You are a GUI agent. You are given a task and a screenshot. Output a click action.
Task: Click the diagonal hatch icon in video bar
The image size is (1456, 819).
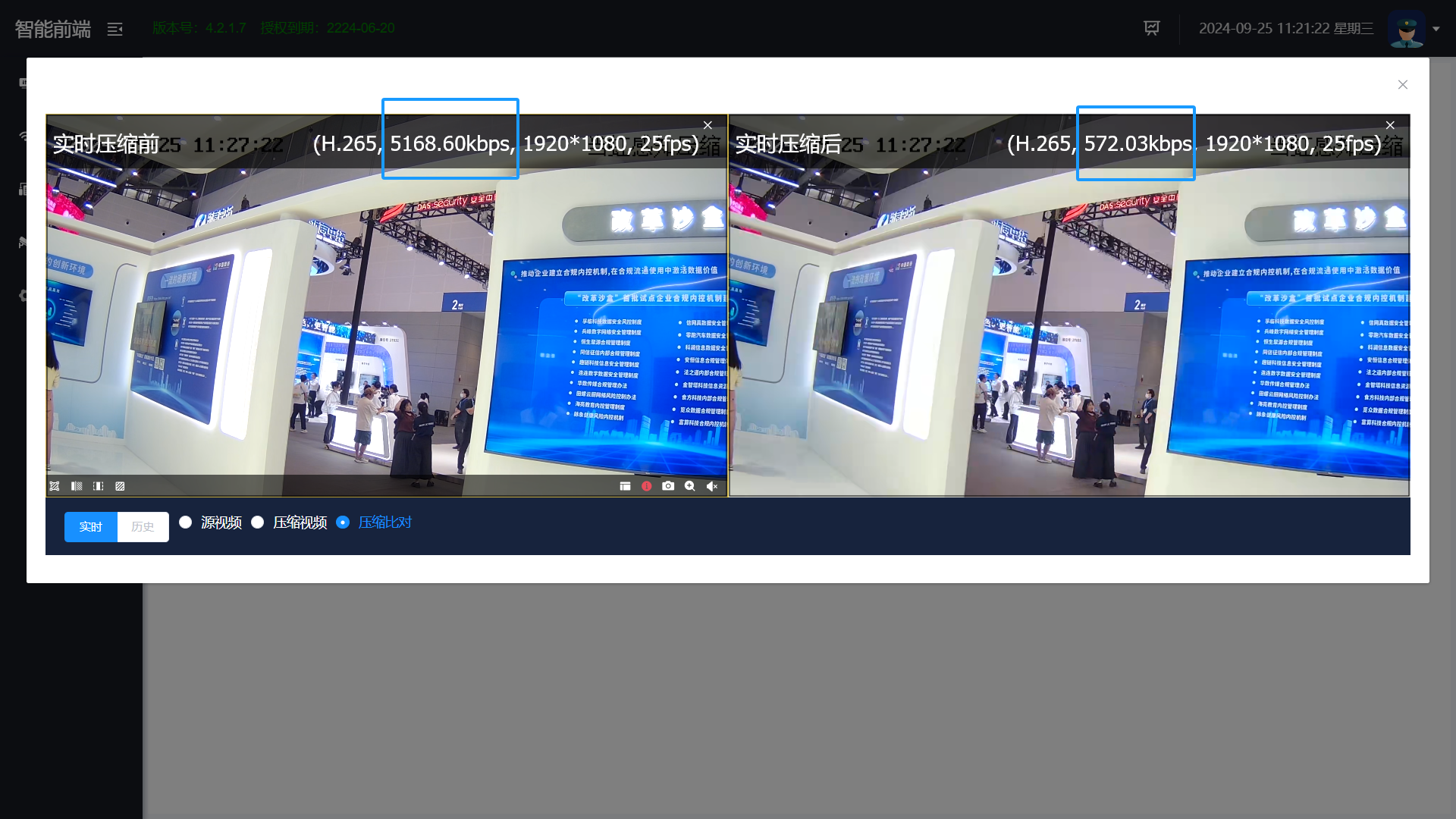120,486
